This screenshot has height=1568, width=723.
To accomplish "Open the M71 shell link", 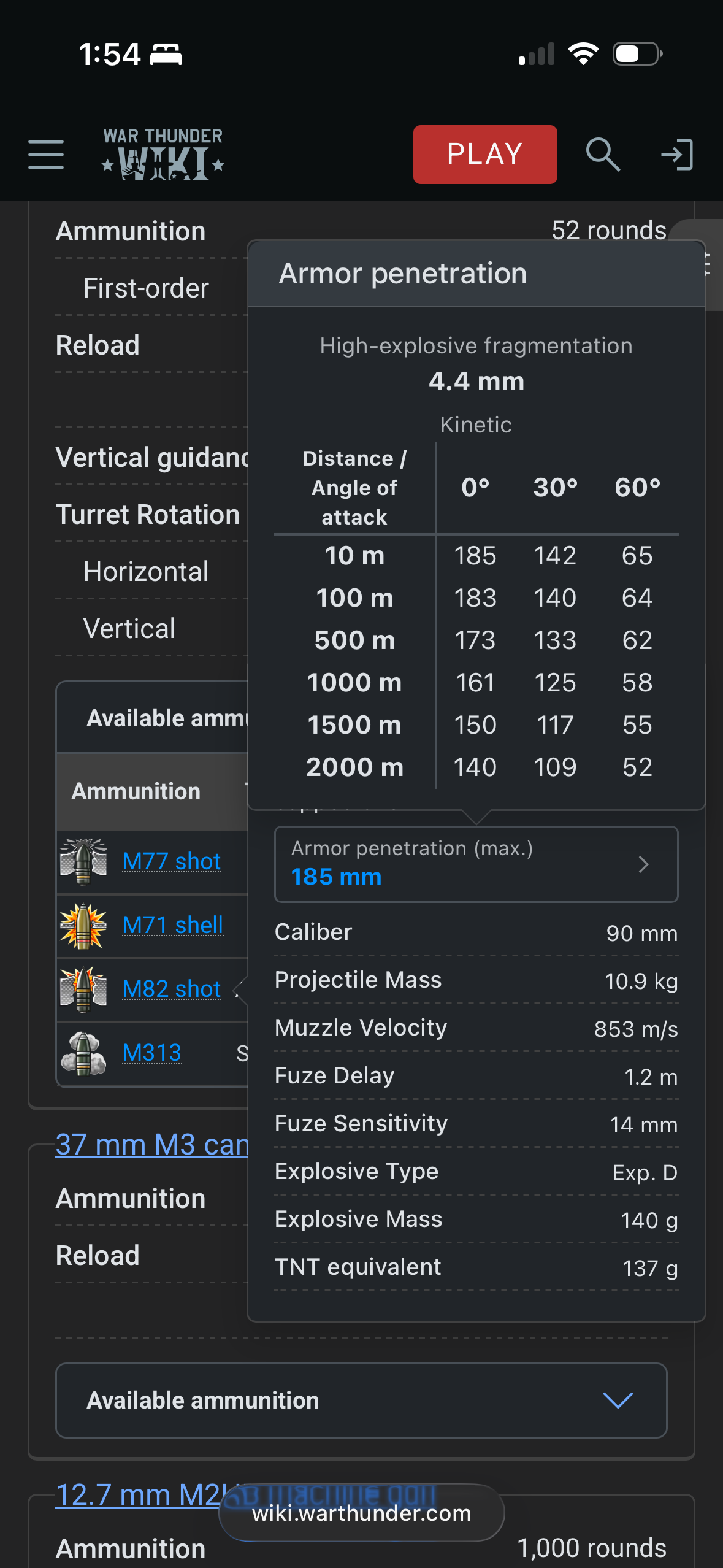I will coord(173,925).
